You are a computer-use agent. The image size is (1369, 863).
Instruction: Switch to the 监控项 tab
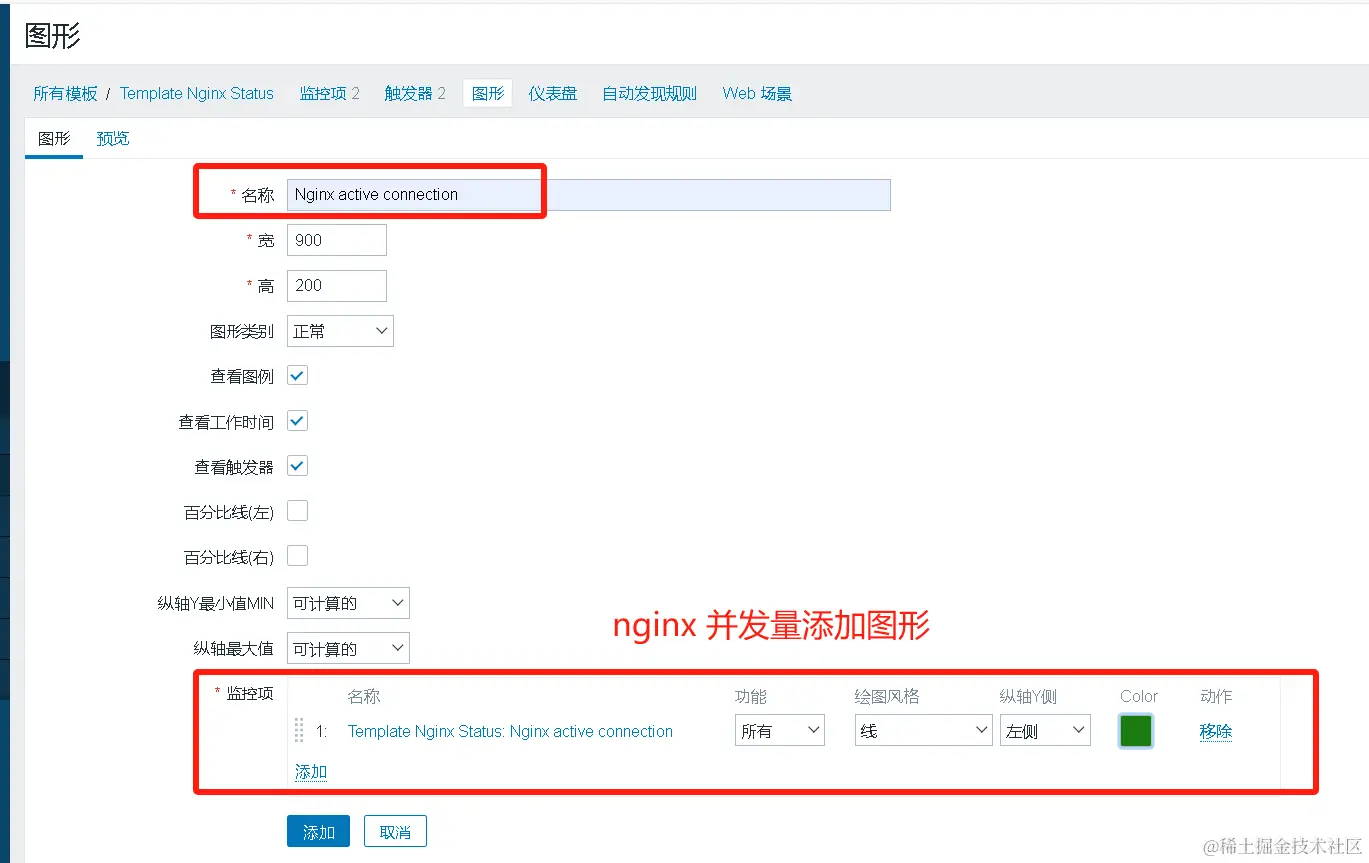329,93
